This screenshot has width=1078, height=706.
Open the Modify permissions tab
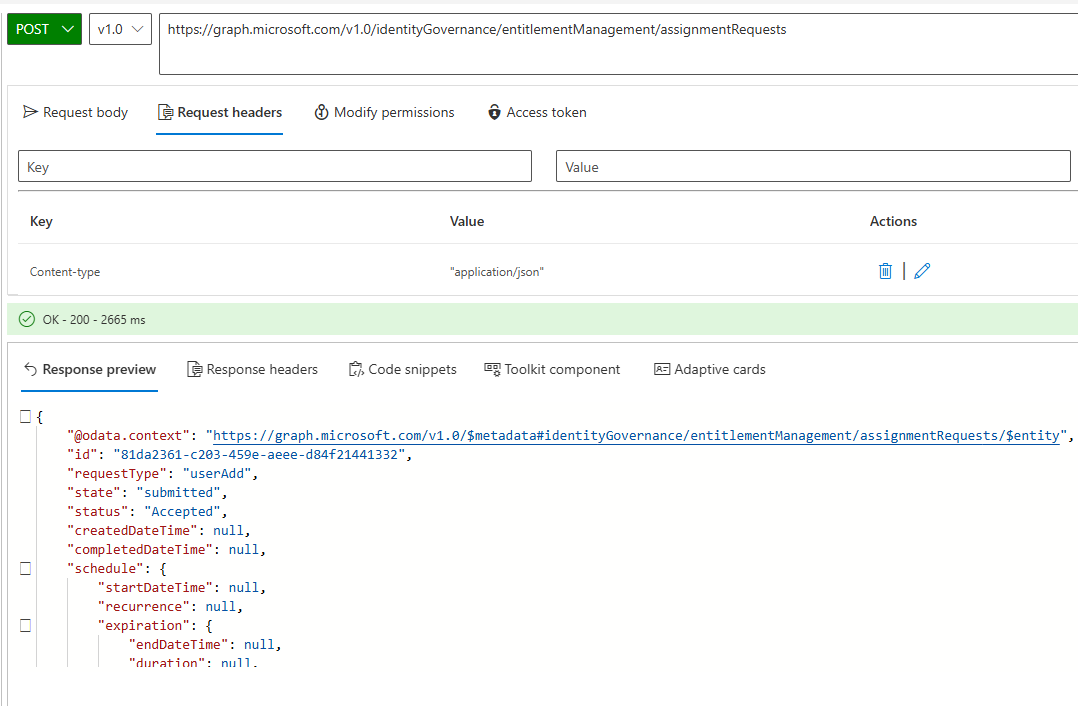tap(384, 112)
